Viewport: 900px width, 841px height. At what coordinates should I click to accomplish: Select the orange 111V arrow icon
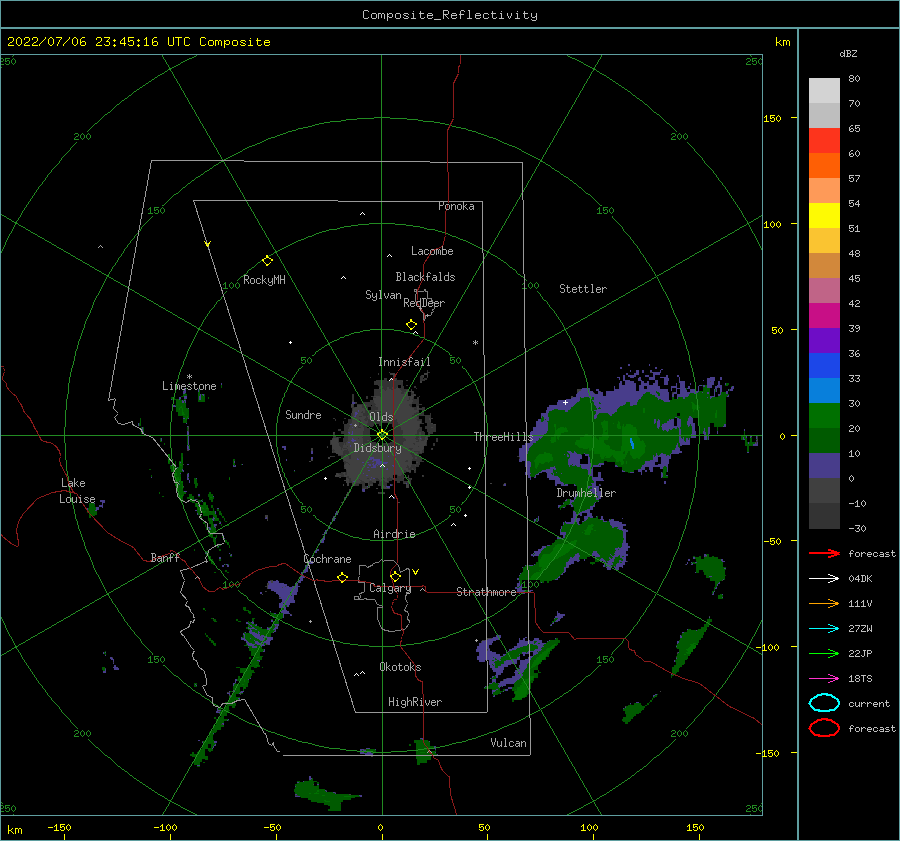pos(824,603)
